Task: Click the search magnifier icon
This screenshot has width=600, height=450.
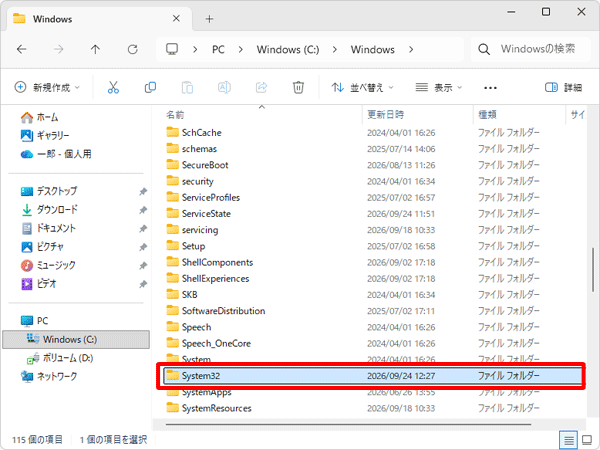Action: pyautogui.click(x=484, y=49)
